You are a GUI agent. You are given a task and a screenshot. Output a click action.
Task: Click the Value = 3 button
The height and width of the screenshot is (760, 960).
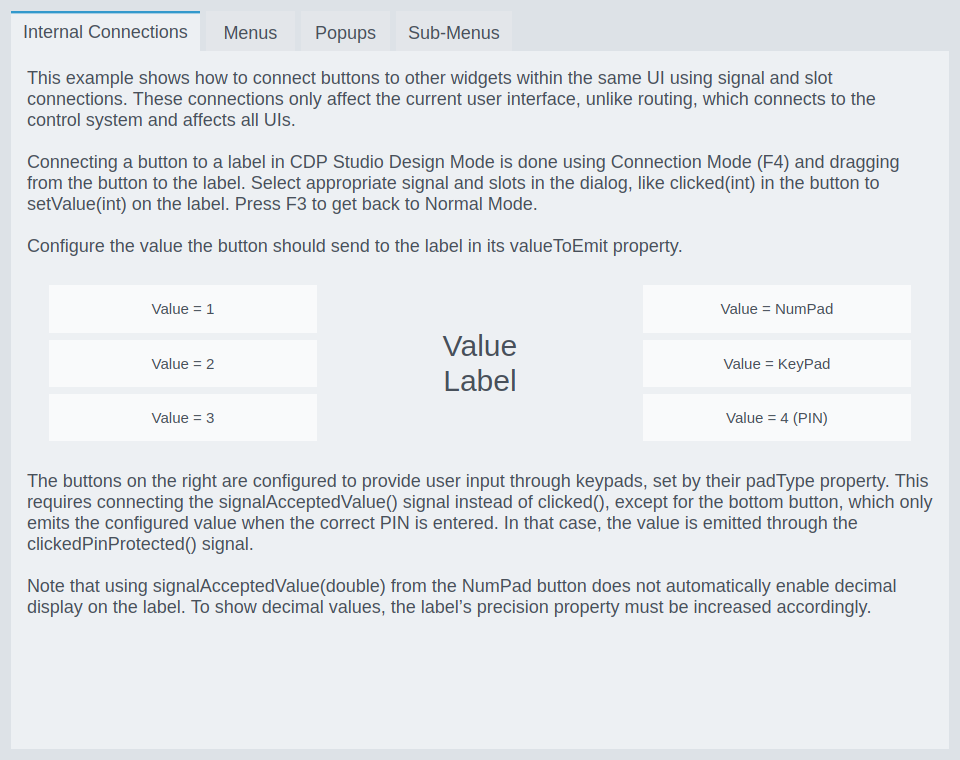pyautogui.click(x=183, y=418)
